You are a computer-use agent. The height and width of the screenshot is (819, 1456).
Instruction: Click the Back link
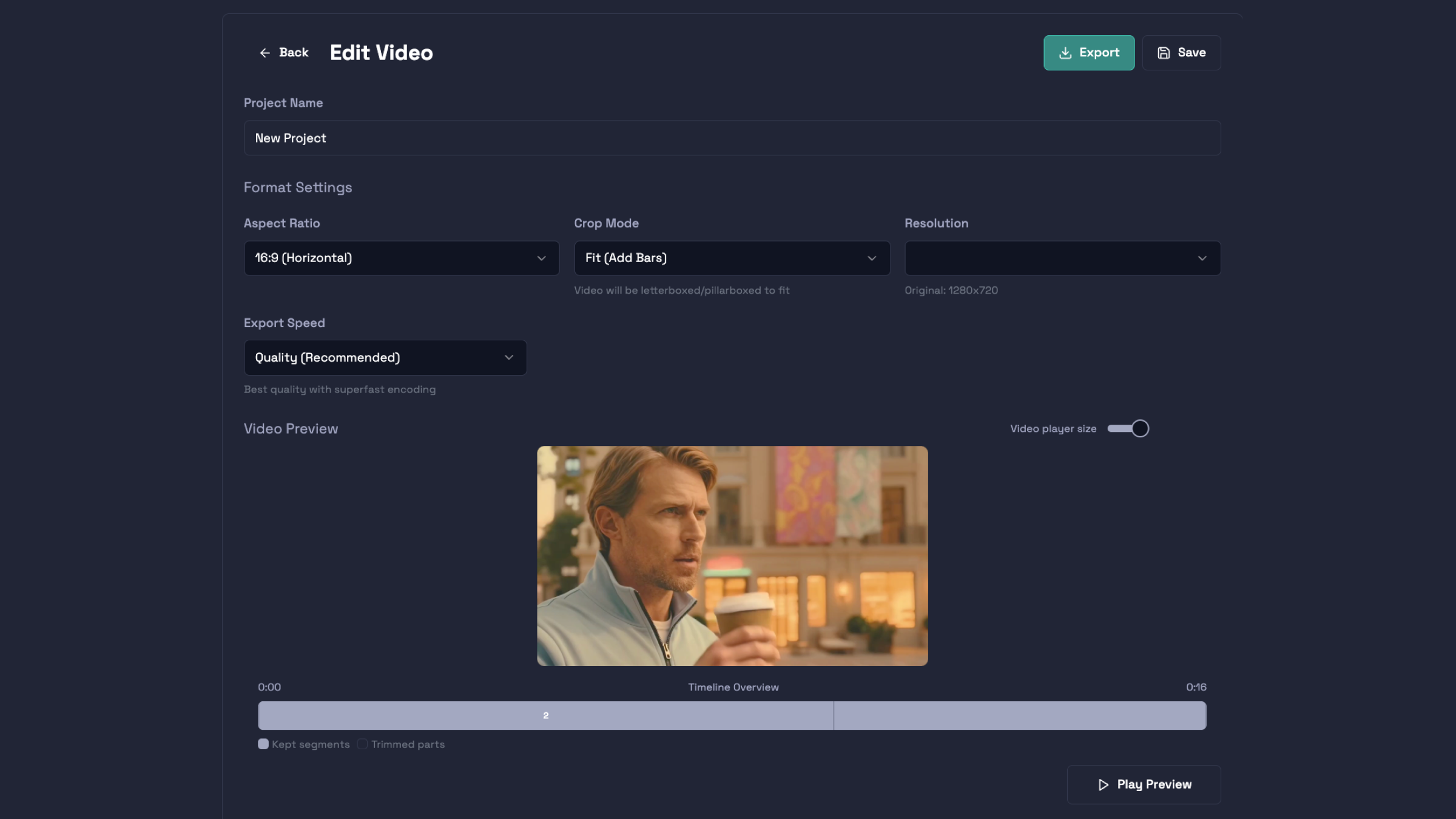pos(294,53)
